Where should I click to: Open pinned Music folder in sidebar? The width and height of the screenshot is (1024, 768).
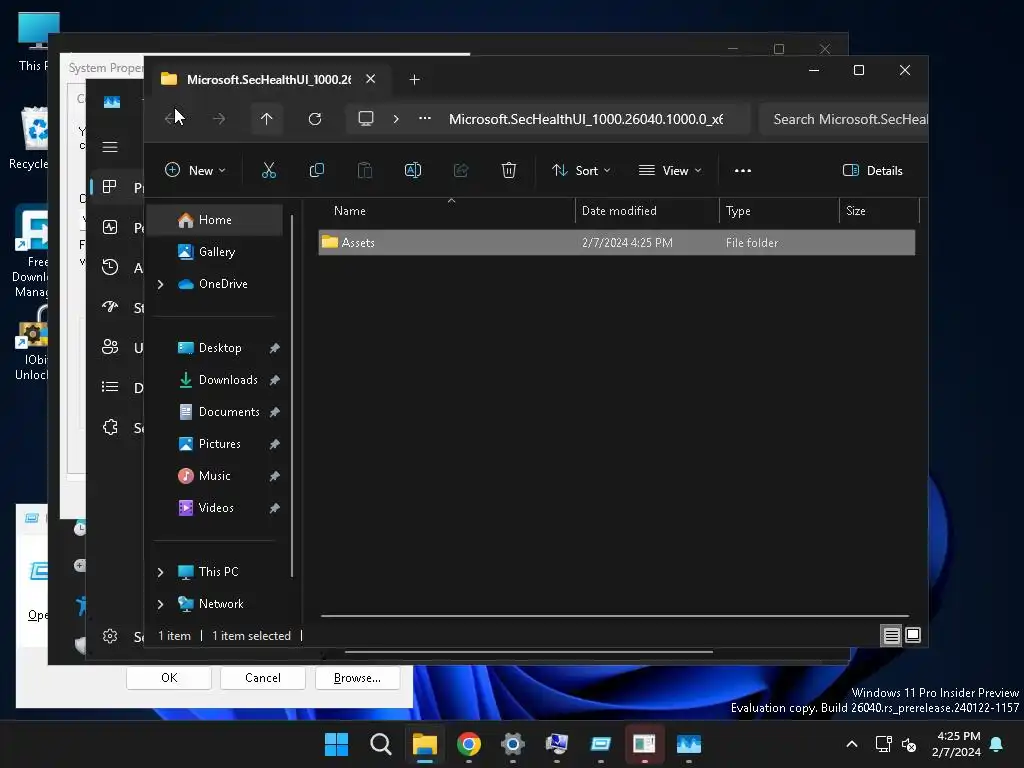(214, 476)
